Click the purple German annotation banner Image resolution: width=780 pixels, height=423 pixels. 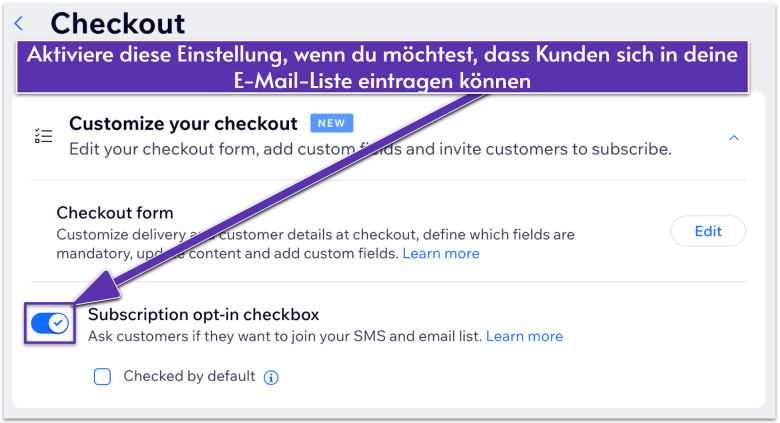pos(382,67)
